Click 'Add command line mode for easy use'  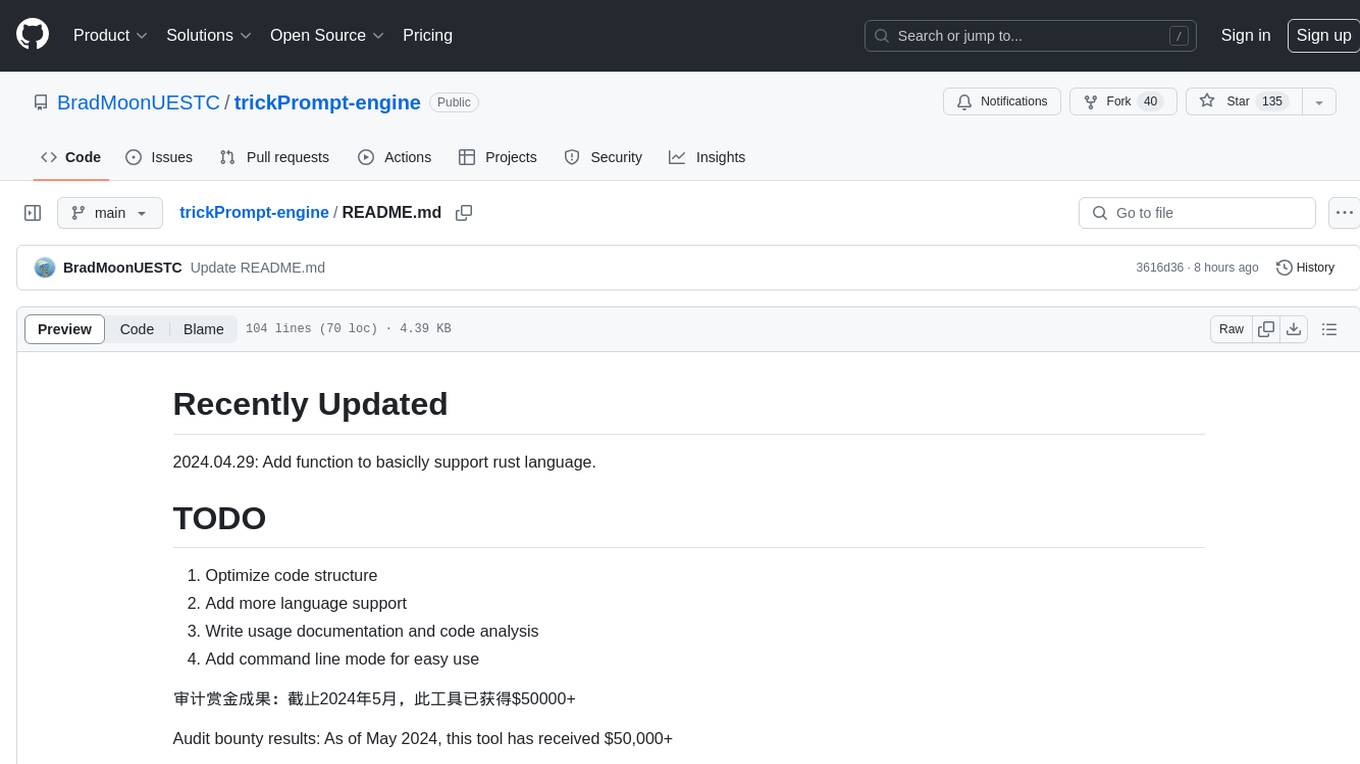click(342, 660)
